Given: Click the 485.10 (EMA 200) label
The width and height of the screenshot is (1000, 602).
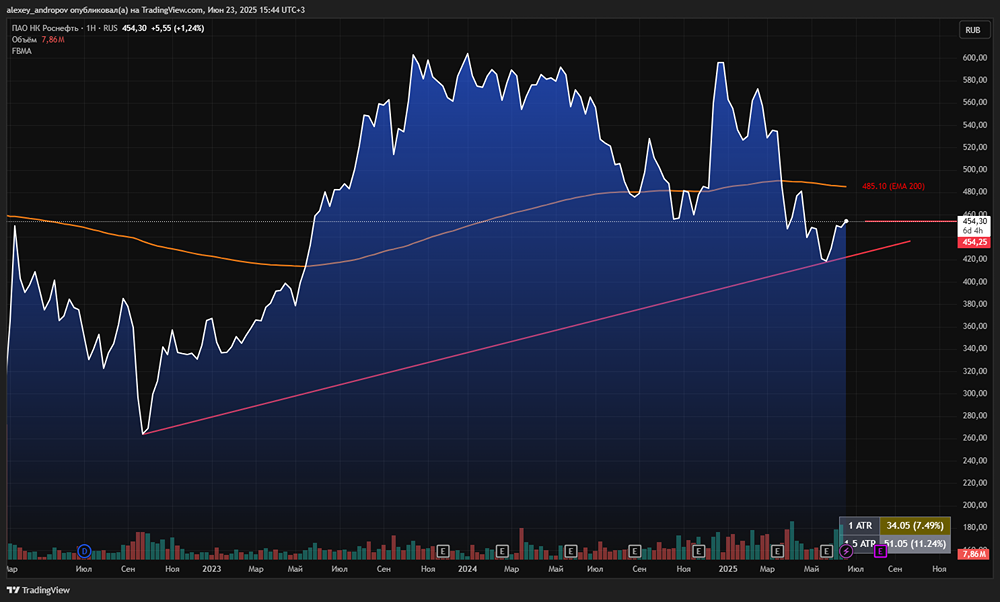Looking at the screenshot, I should click(x=893, y=186).
